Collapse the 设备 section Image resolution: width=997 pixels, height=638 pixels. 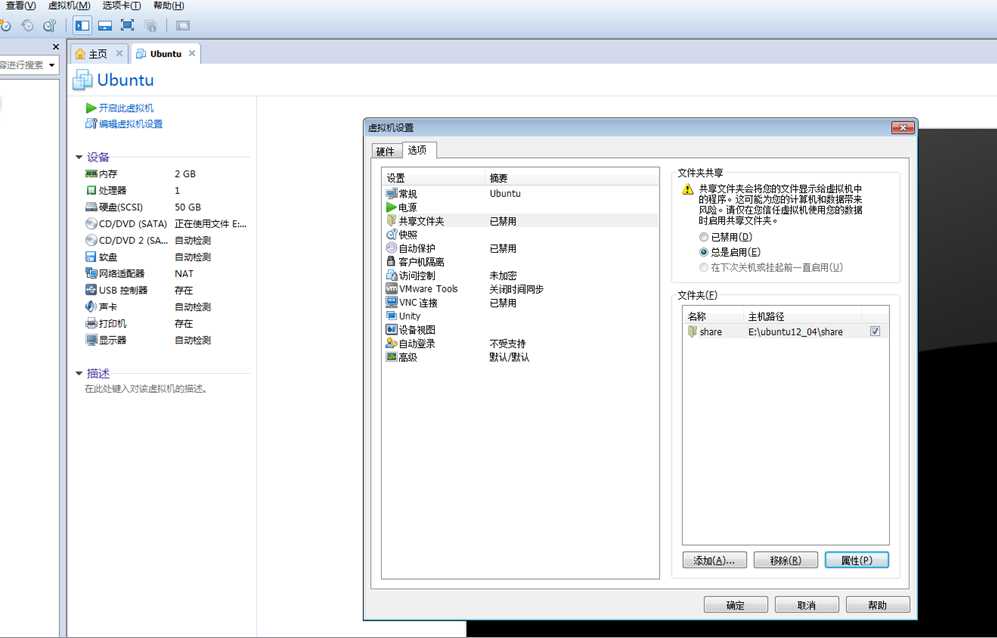(x=79, y=157)
